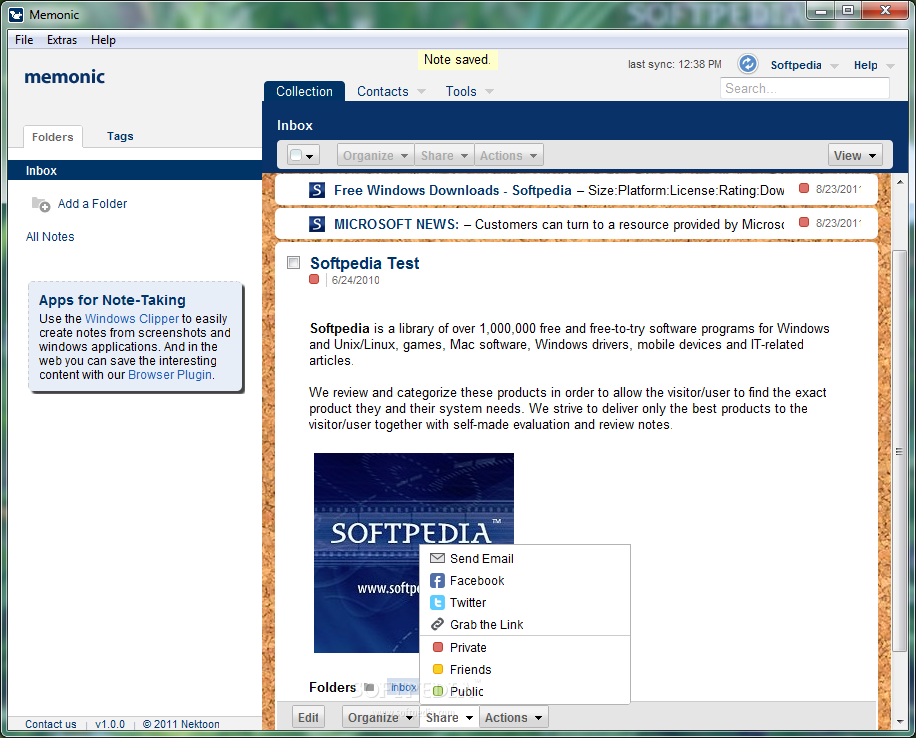Click the S icon on MICROSOFT NEWS note
This screenshot has height=738, width=916.
[x=317, y=224]
